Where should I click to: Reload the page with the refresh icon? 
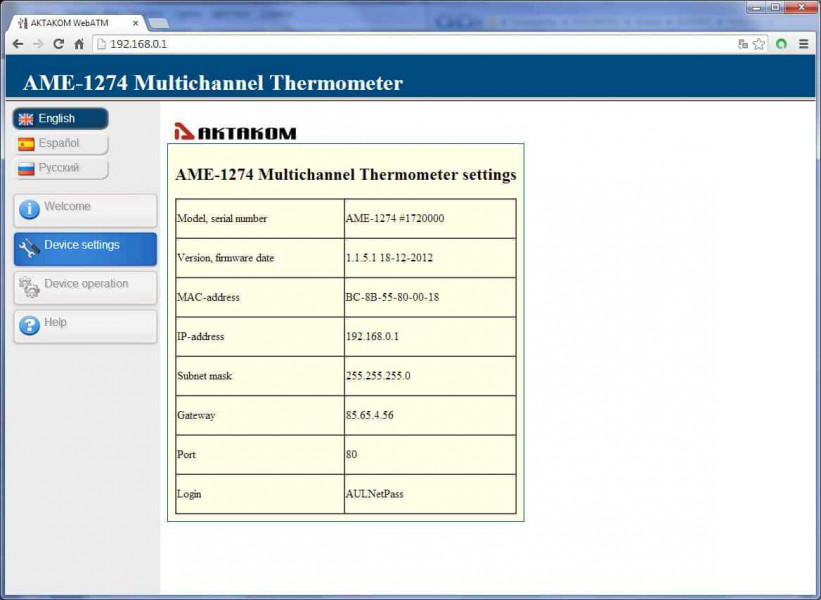pyautogui.click(x=59, y=44)
